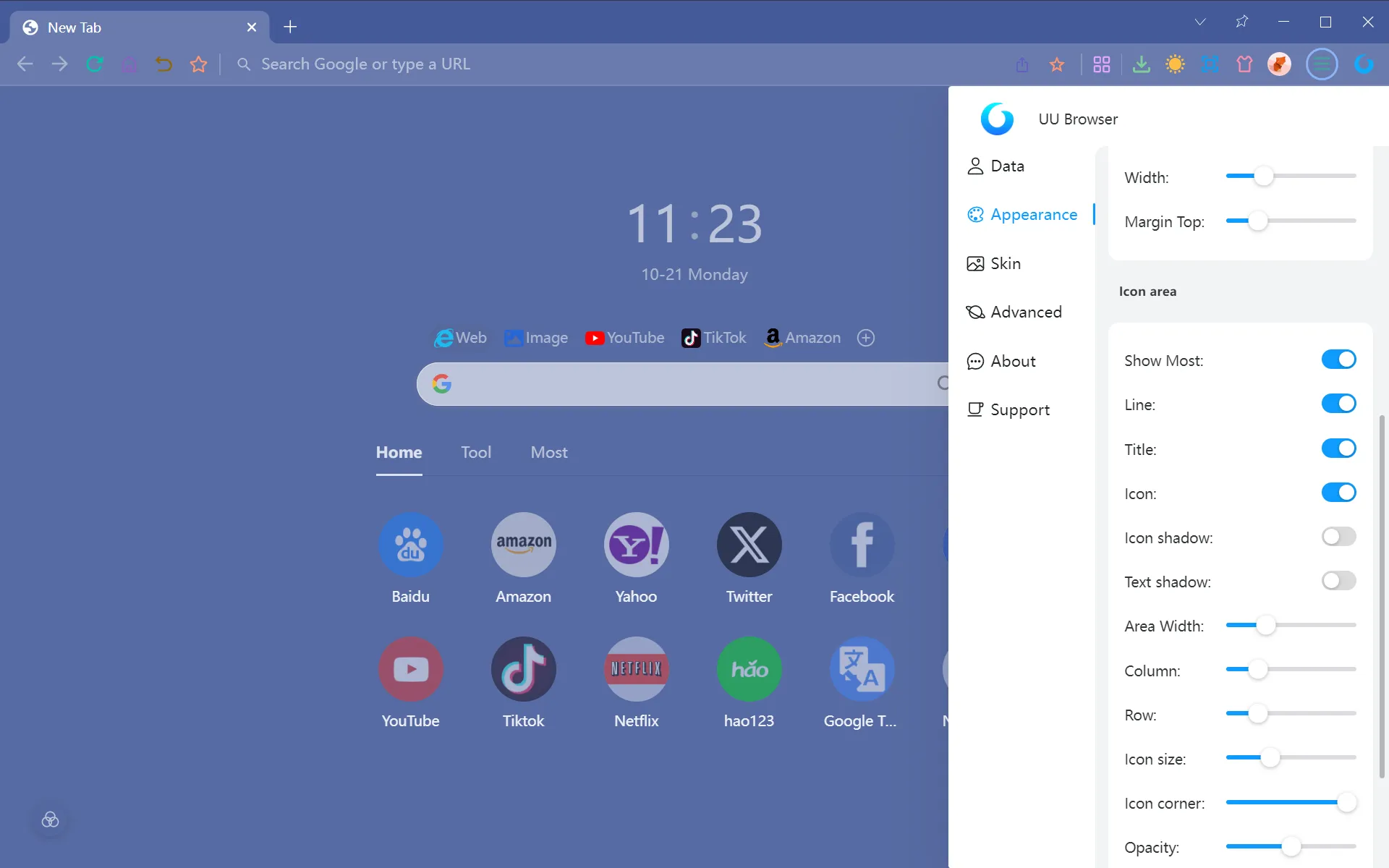The image size is (1389, 868).
Task: Select the Web search engine
Action: 460,338
